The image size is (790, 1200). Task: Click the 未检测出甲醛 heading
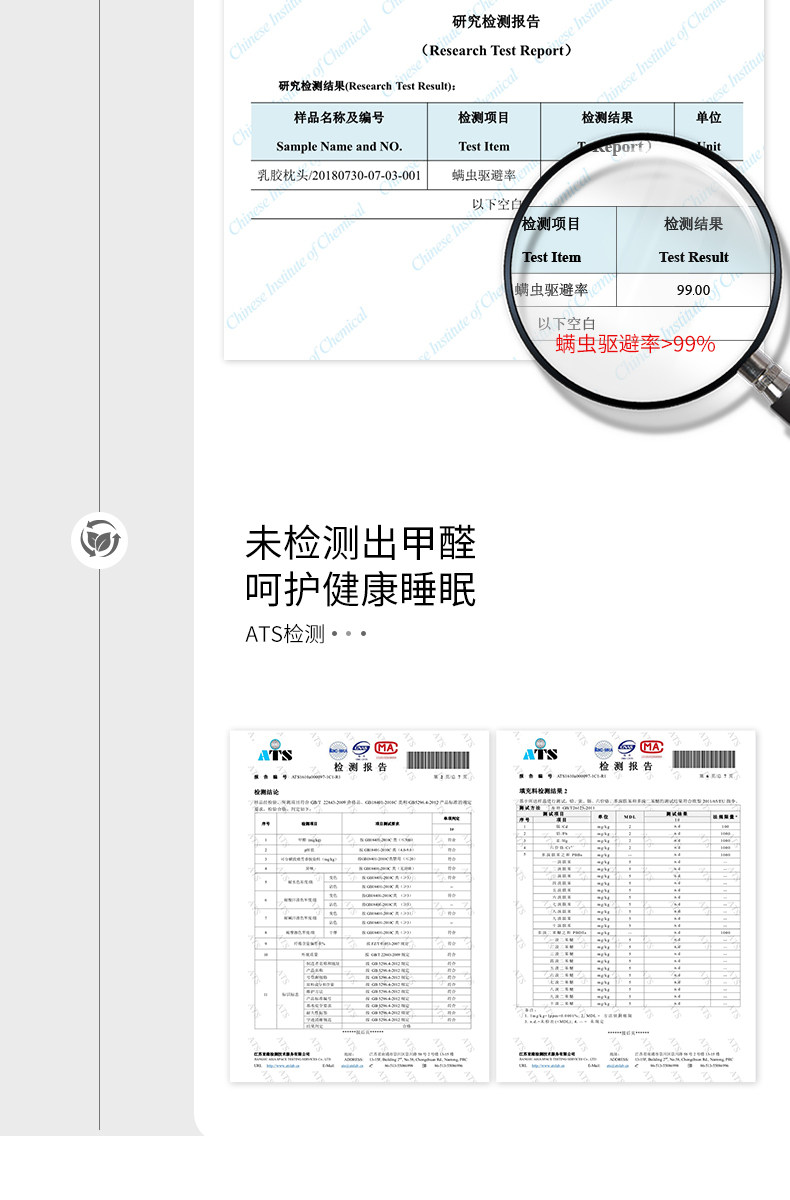[x=361, y=543]
